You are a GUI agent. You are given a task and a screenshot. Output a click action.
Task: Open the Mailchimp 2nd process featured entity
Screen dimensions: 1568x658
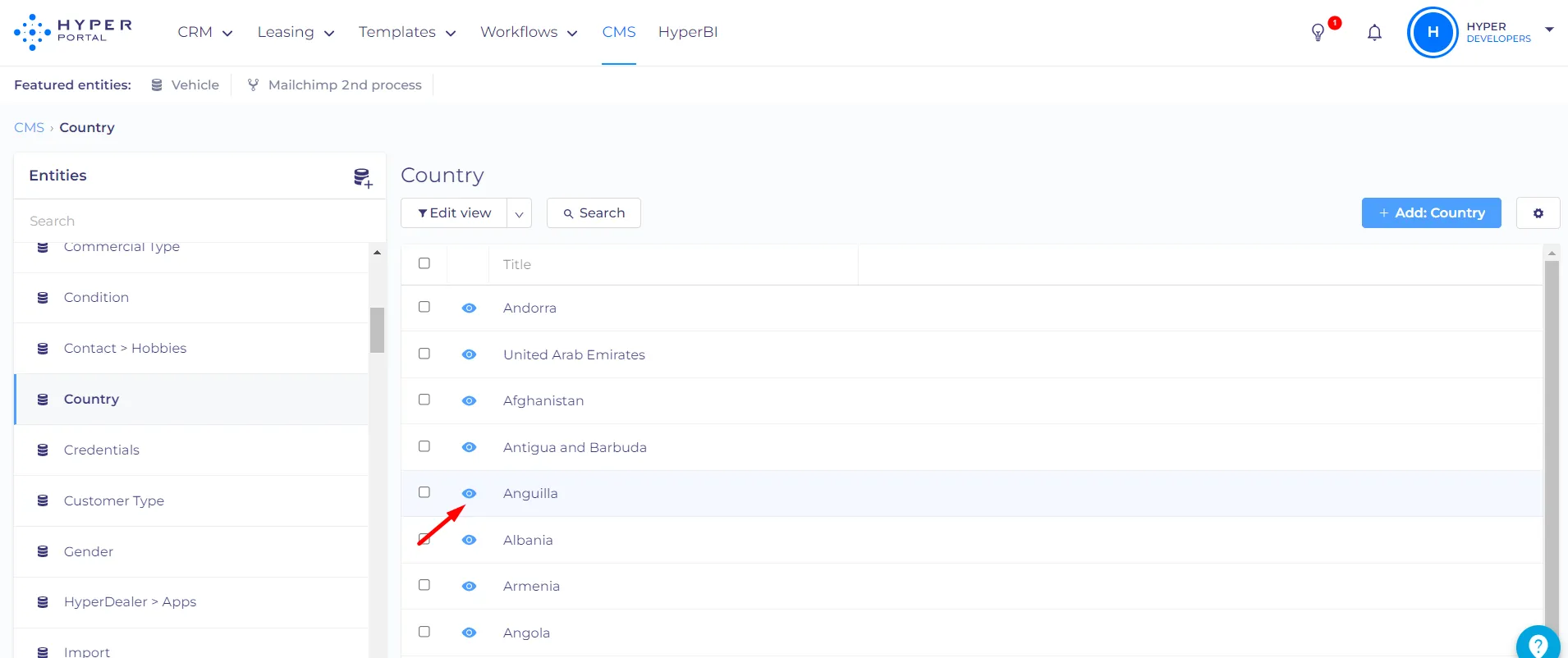tap(335, 85)
